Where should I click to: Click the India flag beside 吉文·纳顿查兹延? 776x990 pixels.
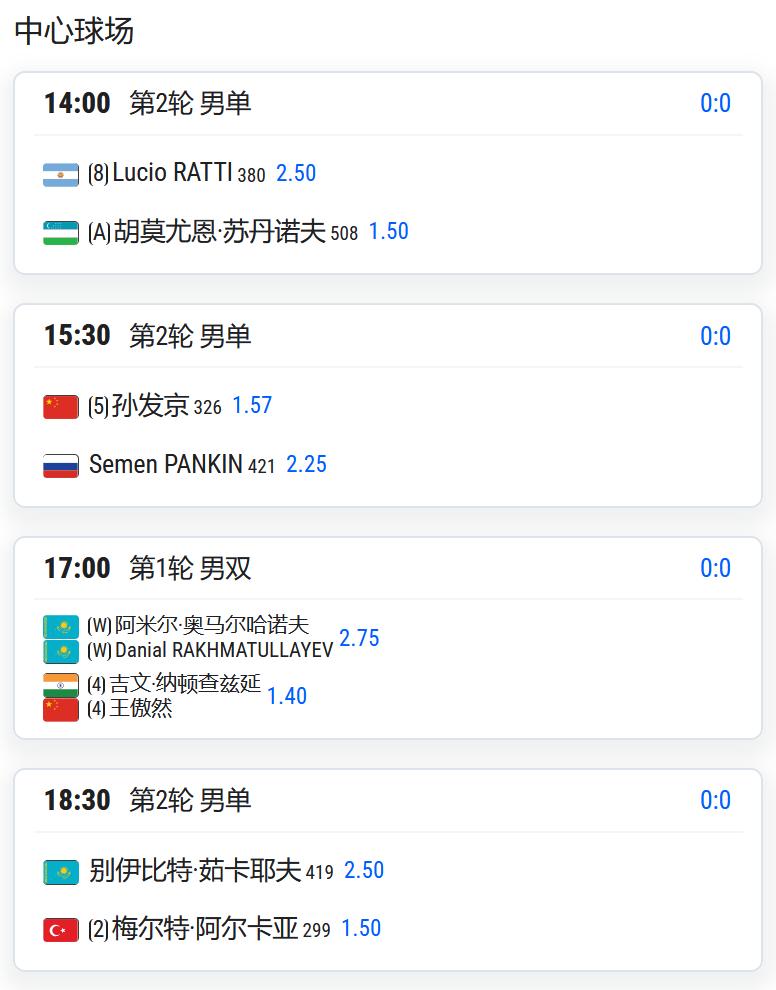coord(61,685)
